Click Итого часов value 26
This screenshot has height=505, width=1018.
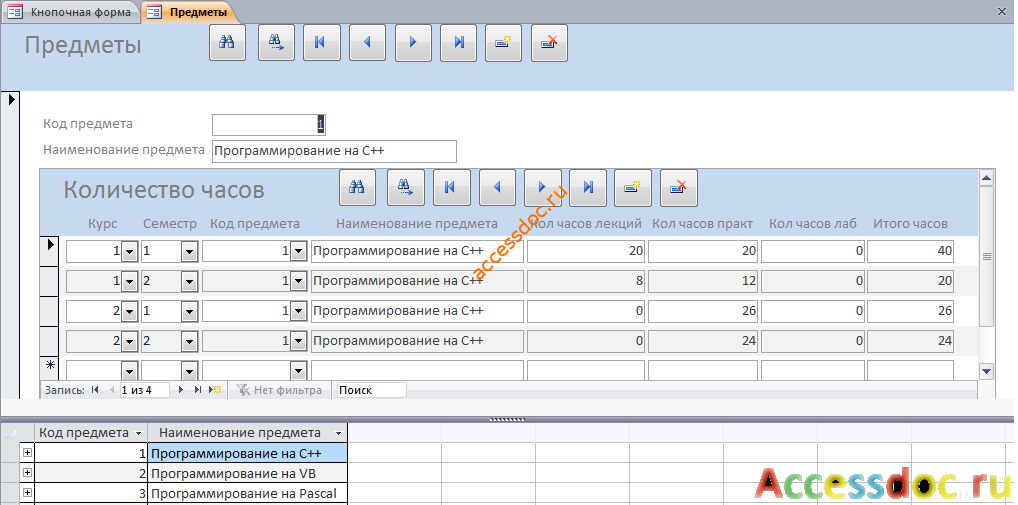910,311
